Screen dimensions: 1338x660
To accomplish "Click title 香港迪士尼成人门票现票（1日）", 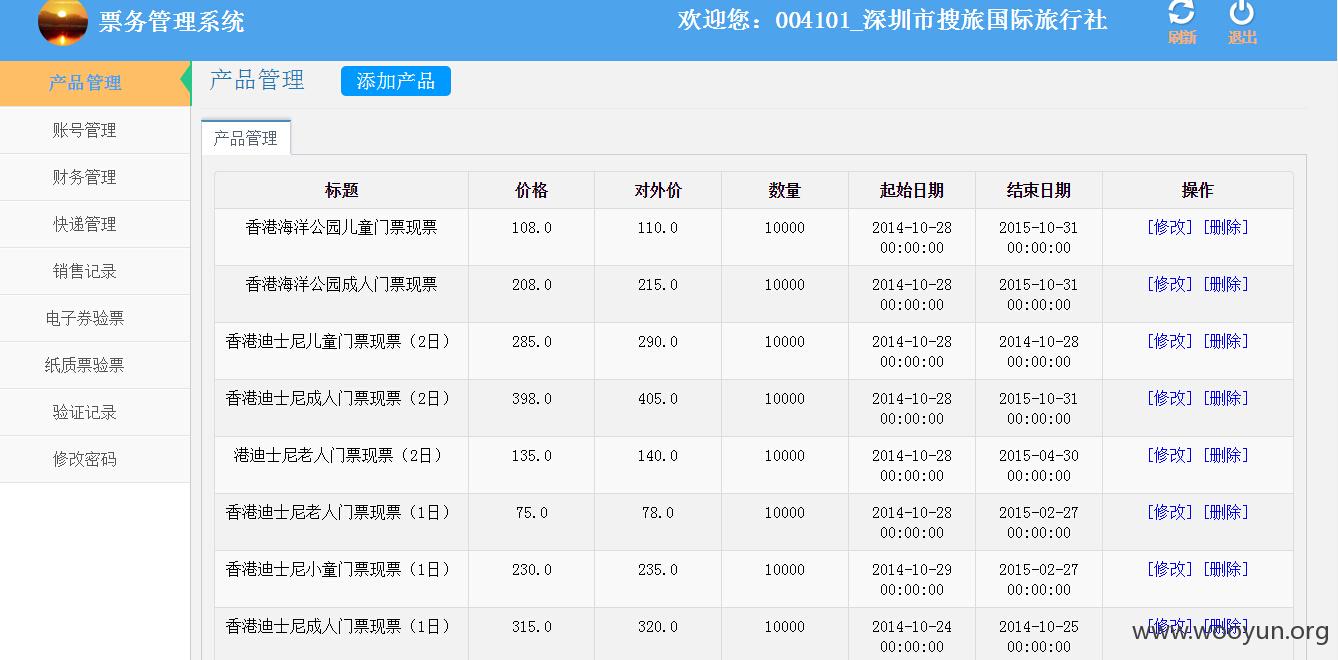I will [x=342, y=626].
